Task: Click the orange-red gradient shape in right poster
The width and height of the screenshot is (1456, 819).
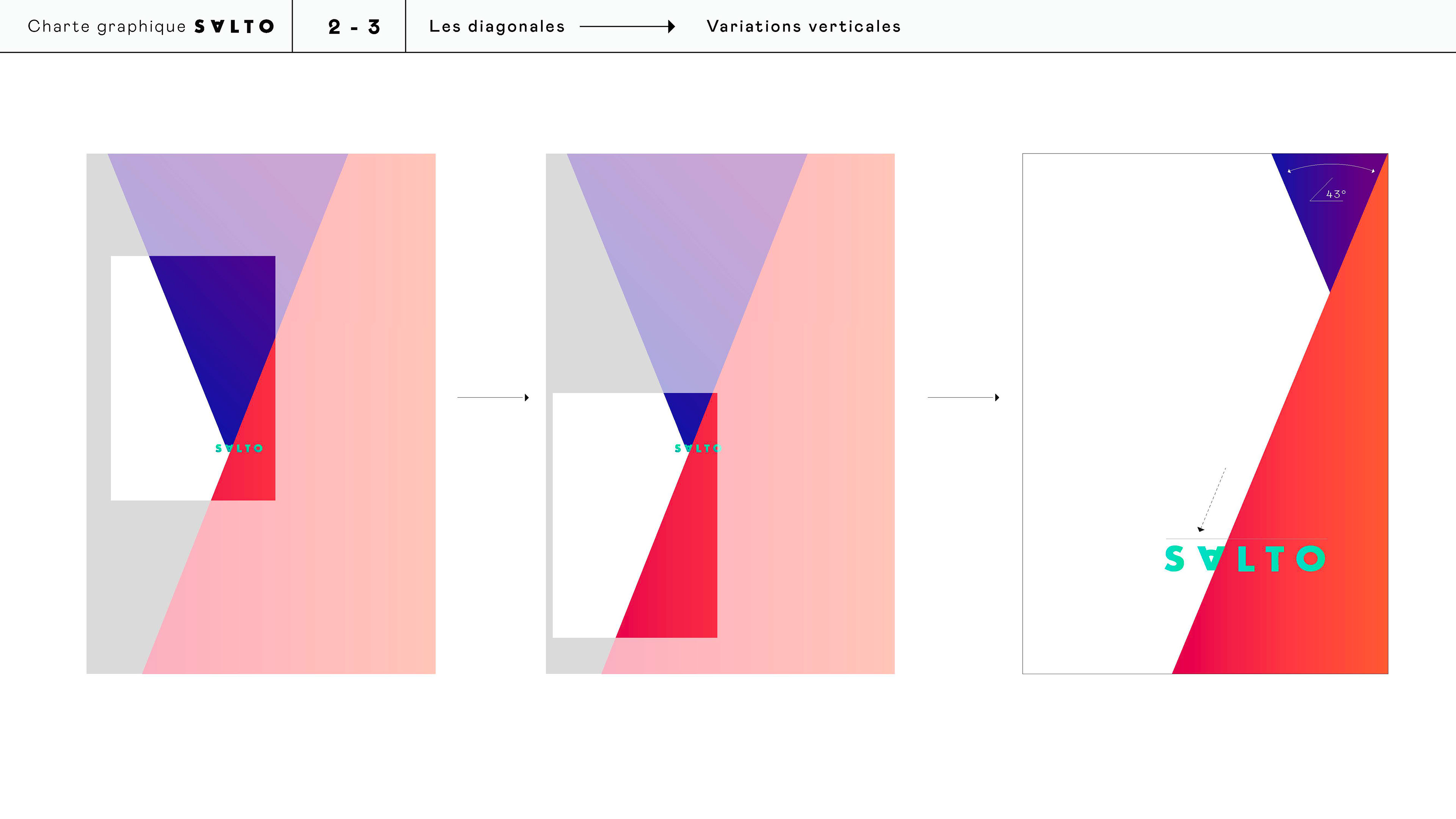Action: [1323, 480]
